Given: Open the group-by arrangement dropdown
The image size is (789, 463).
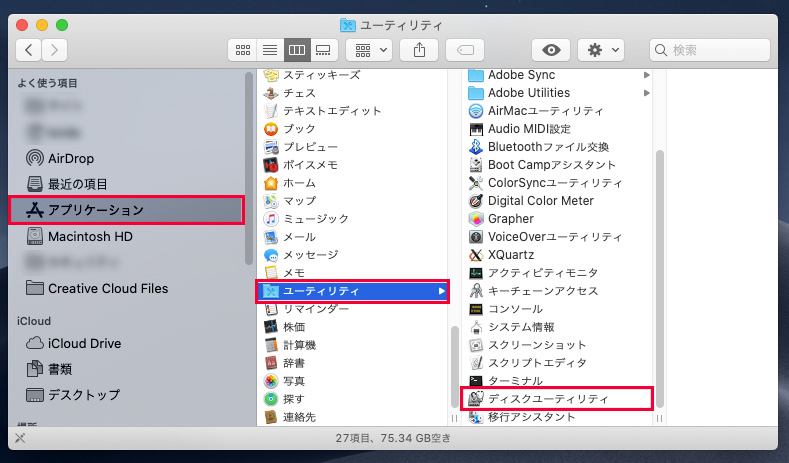Looking at the screenshot, I should [370, 50].
